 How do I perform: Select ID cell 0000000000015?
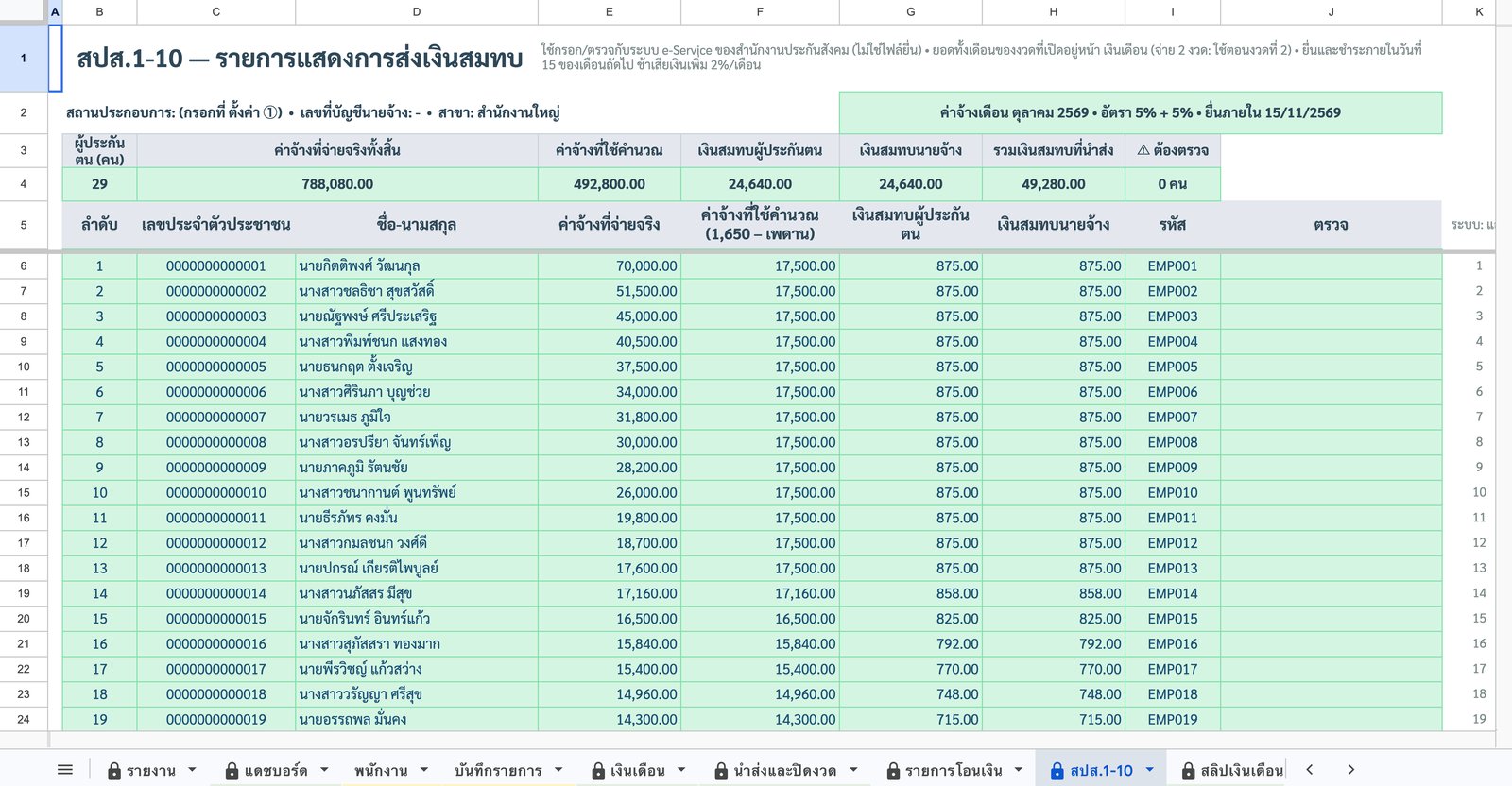click(216, 619)
